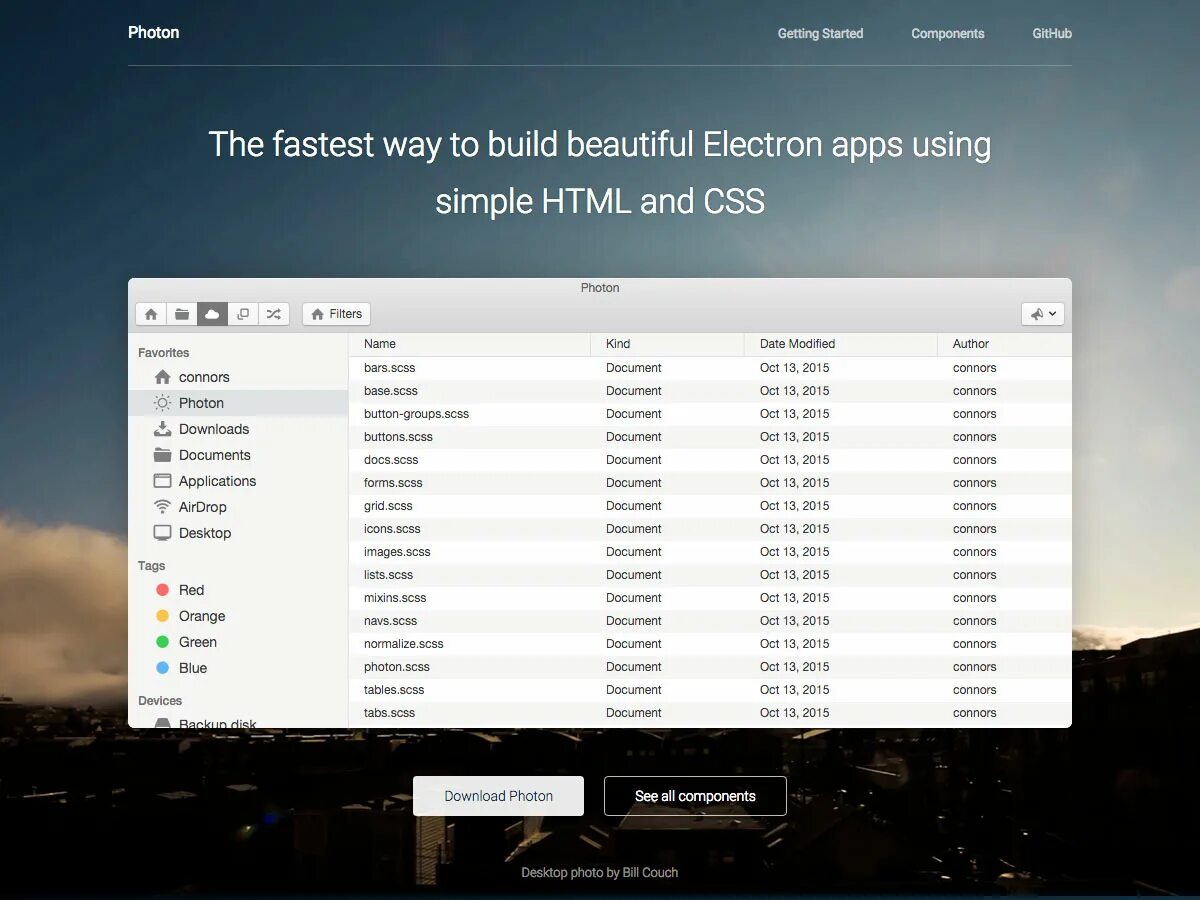The height and width of the screenshot is (900, 1200).
Task: Open the Getting Started nav link
Action: tap(820, 33)
